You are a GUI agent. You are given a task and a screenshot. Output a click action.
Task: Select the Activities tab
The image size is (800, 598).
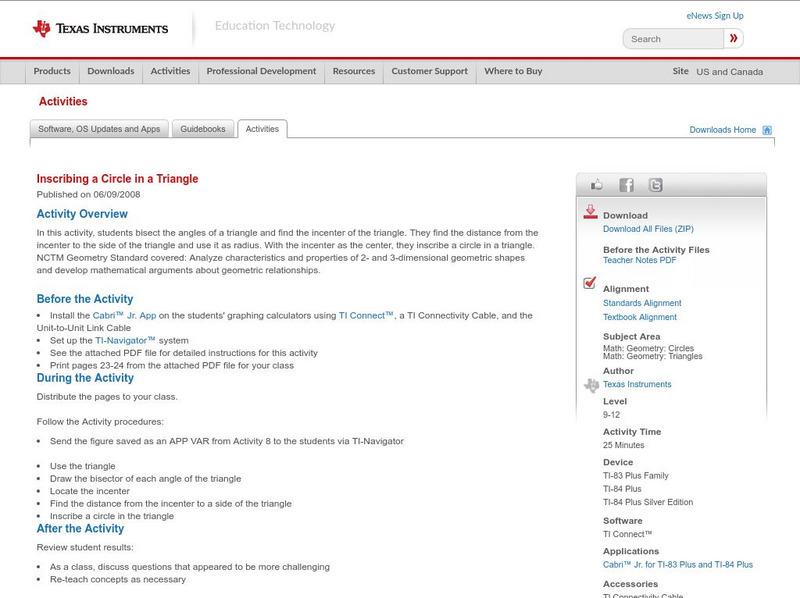[262, 129]
